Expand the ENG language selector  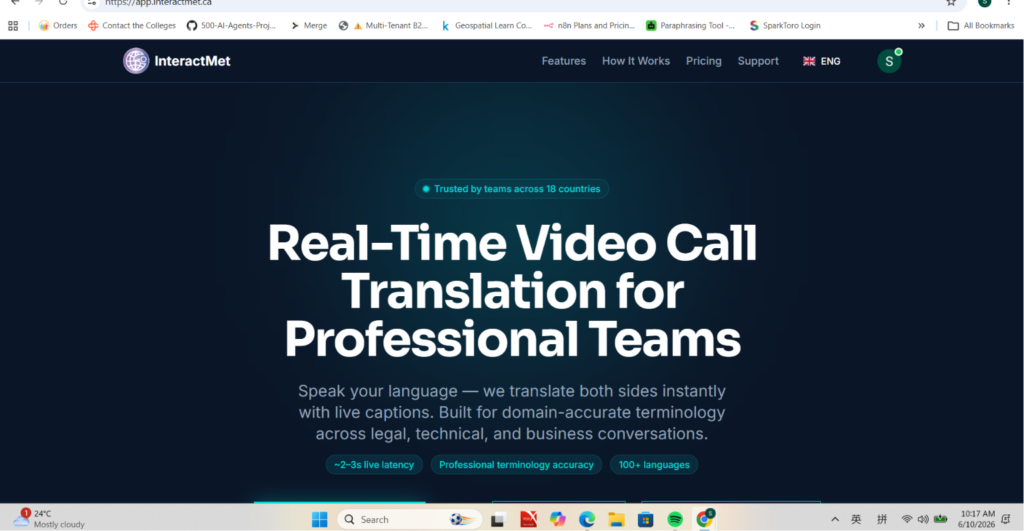822,61
